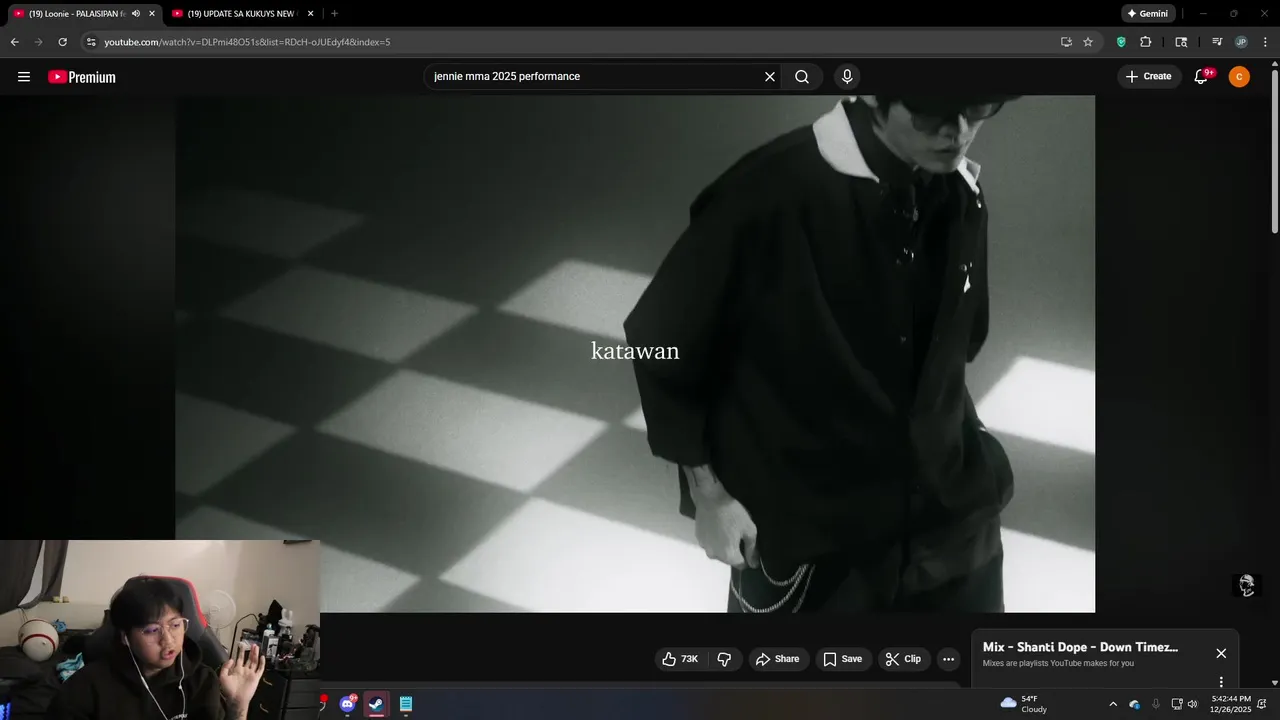Save video to a playlist

point(842,659)
